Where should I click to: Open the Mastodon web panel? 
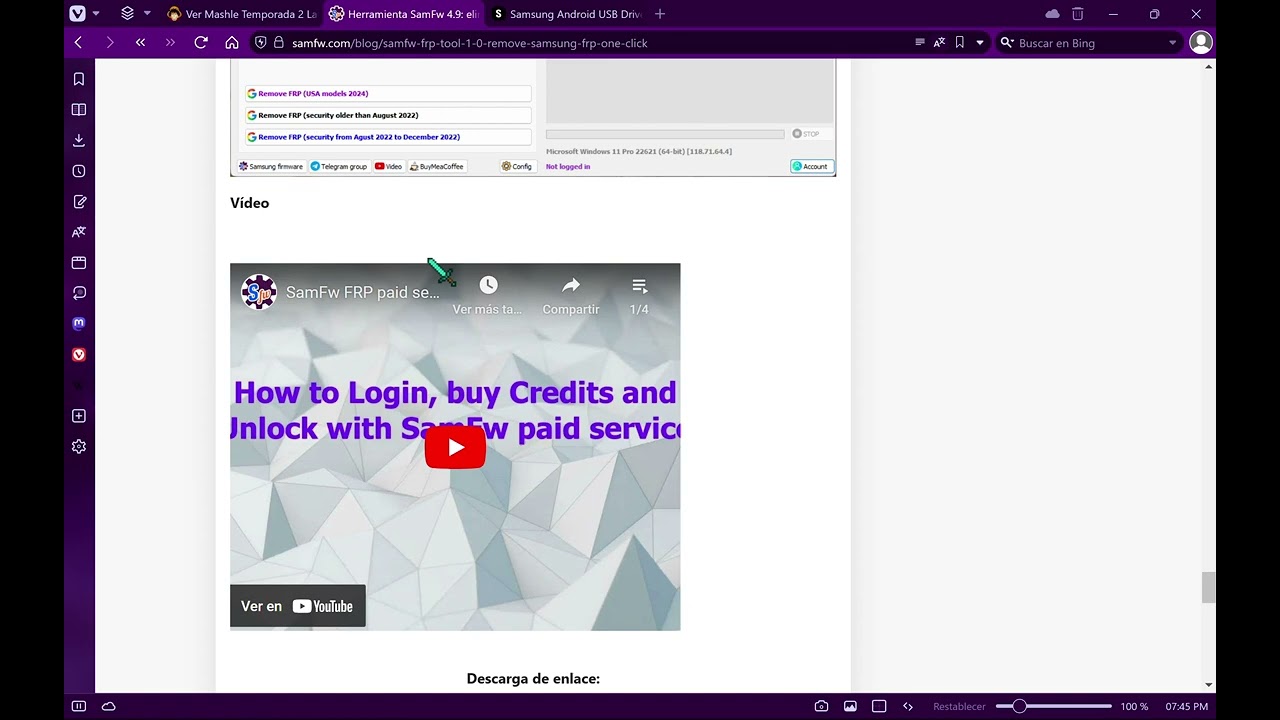79,324
